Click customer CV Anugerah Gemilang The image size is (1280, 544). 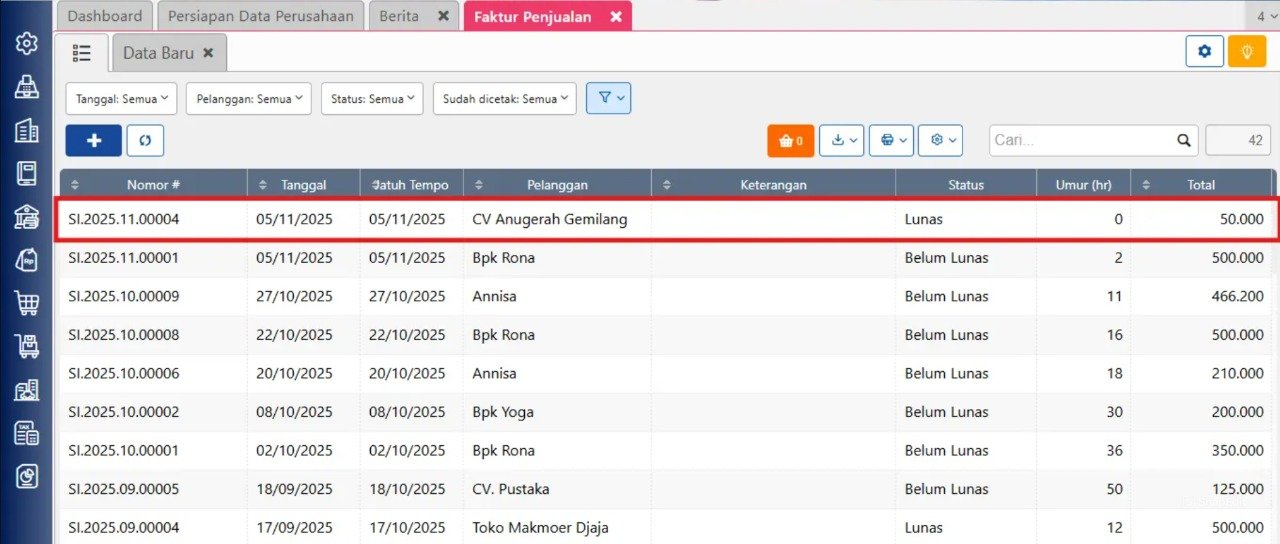(550, 219)
